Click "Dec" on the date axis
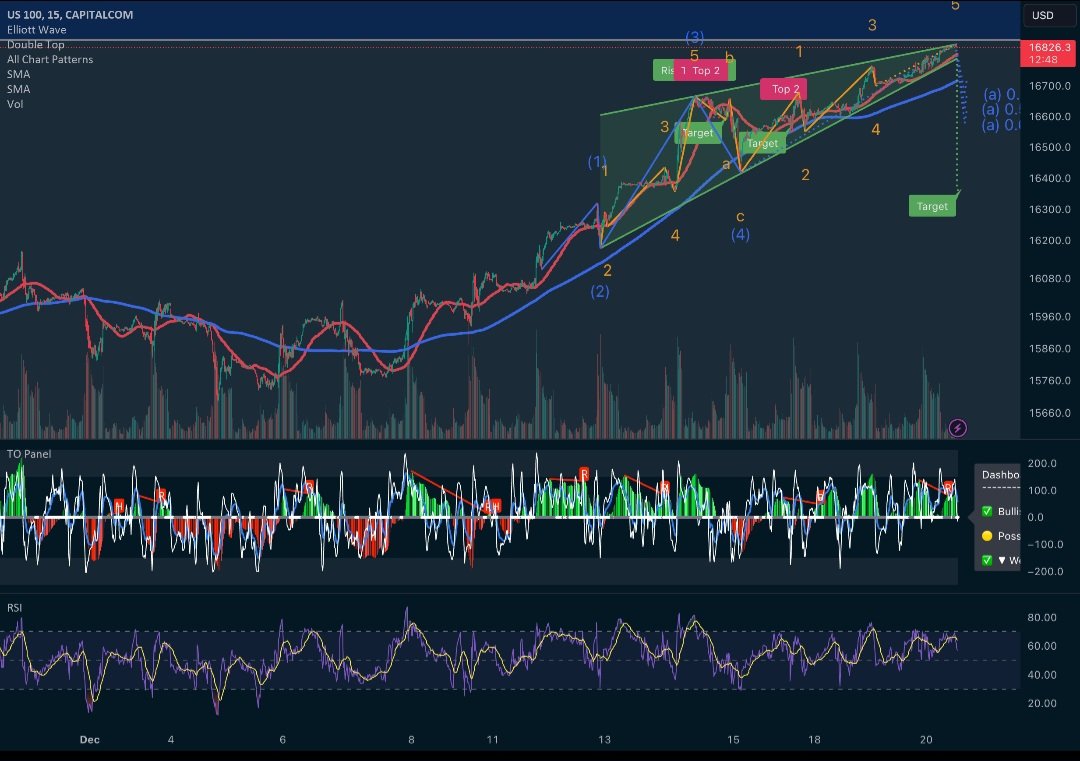The height and width of the screenshot is (761, 1080). click(x=90, y=740)
